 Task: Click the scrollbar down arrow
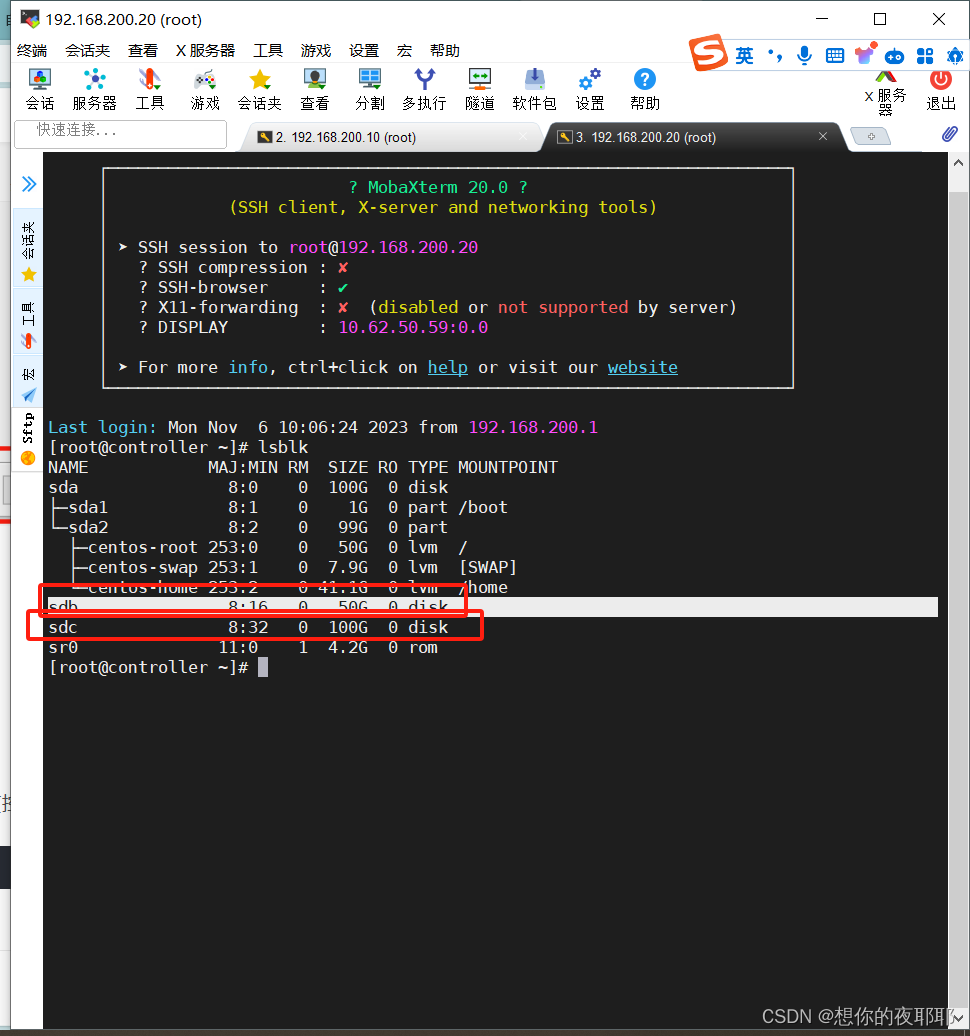(958, 1018)
